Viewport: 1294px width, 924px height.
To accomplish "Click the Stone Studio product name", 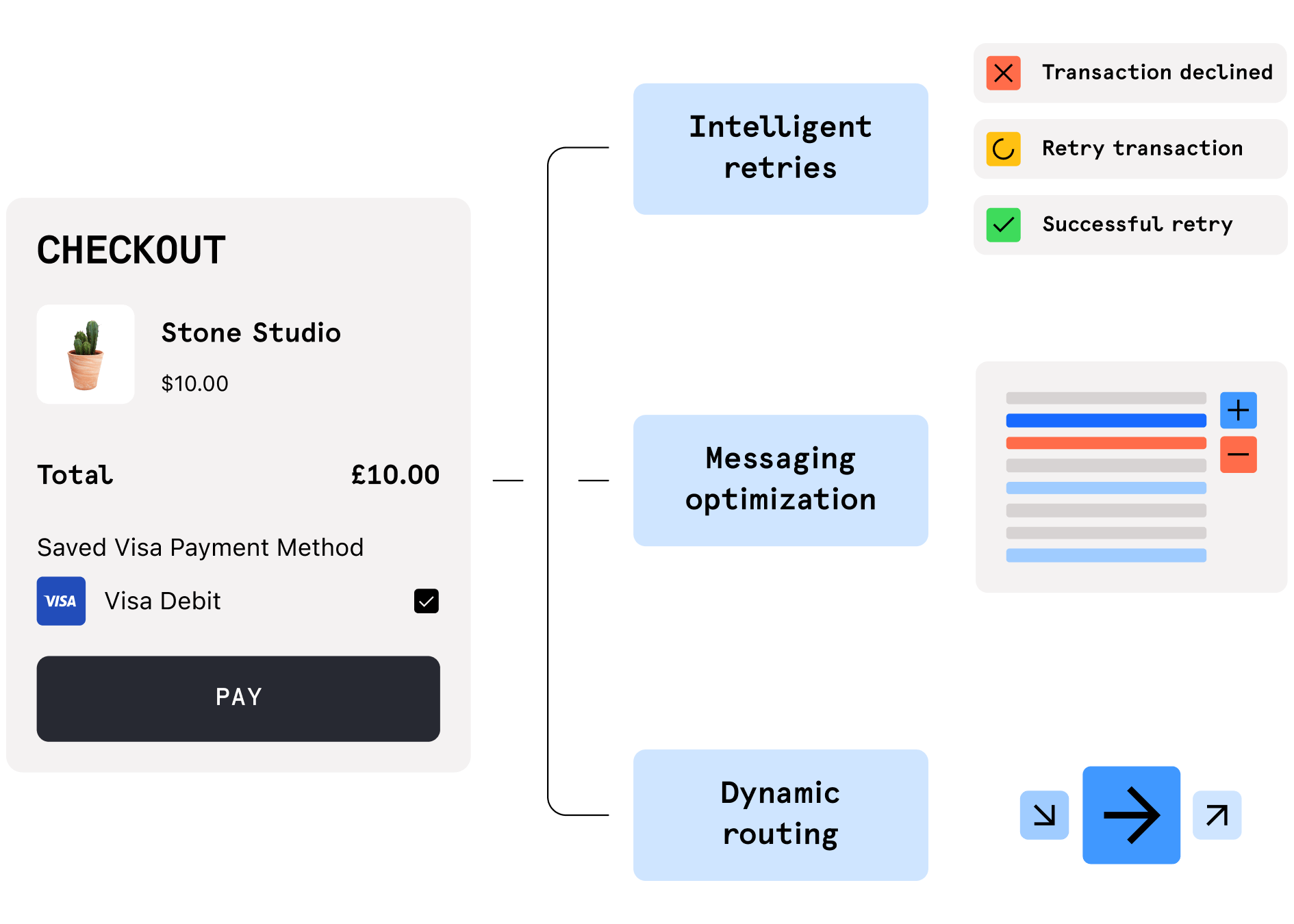I will [251, 333].
